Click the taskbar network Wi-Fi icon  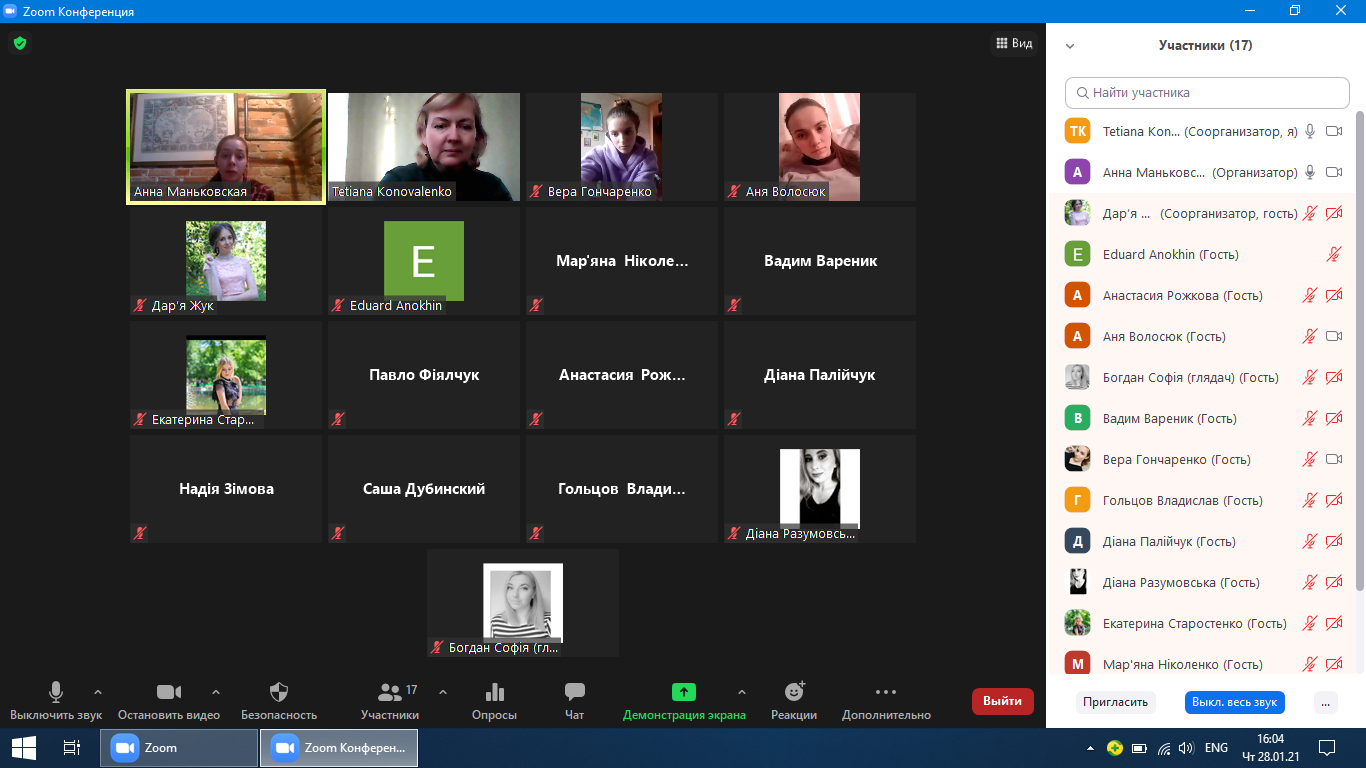(1164, 748)
